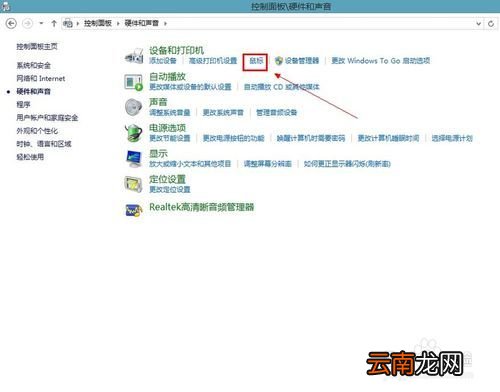Screen dimensions: 500x392
Task: Click 放大或缩小文本和其他项目 link
Action: (190, 164)
